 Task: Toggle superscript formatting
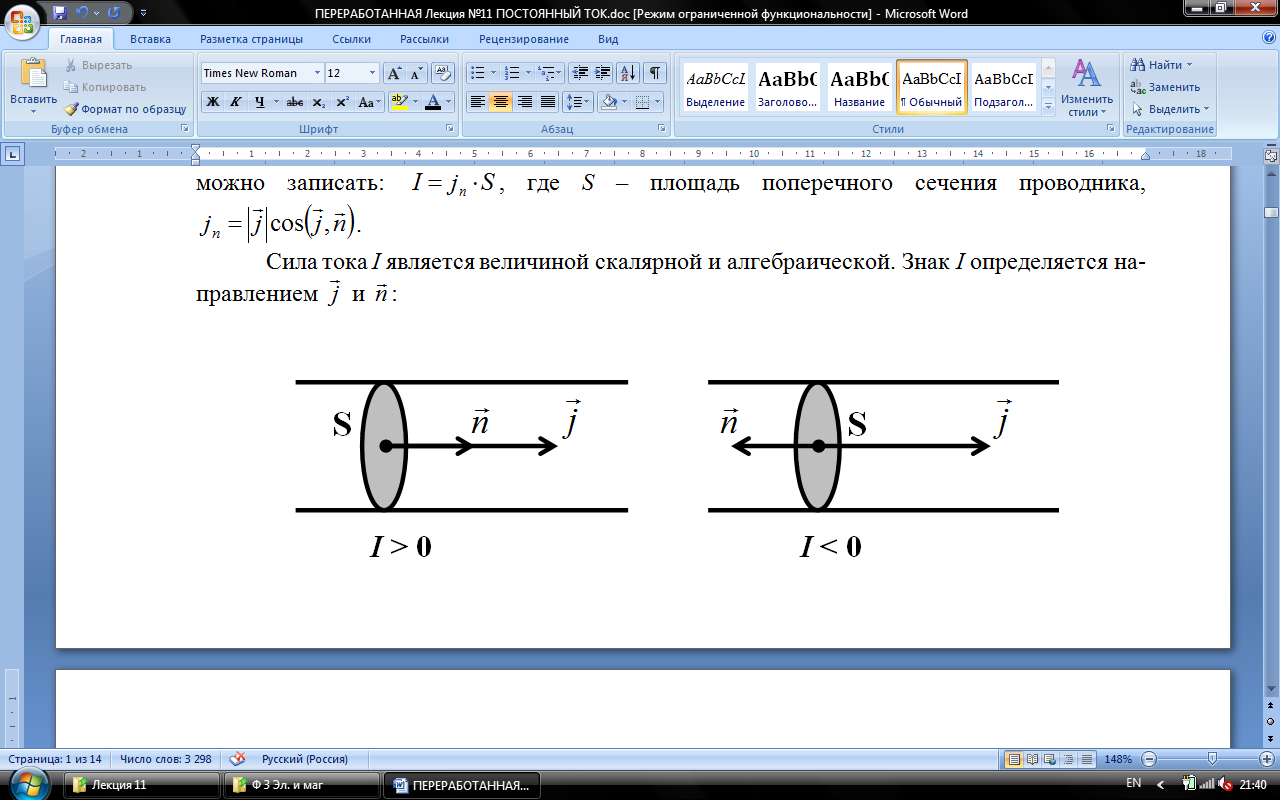click(x=341, y=101)
